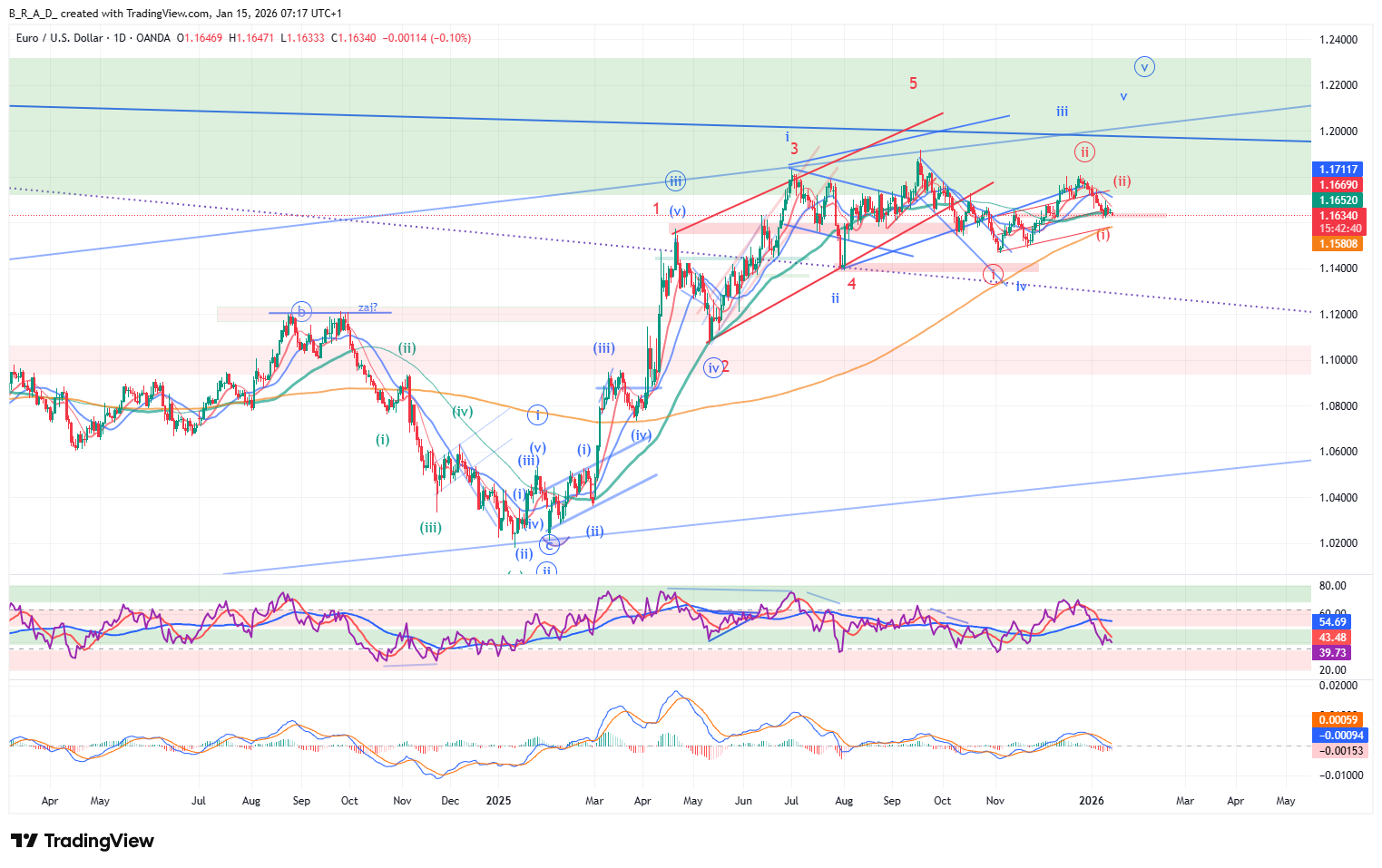This screenshot has height=868, width=1382.
Task: Click the red 5 wave label
Action: point(913,83)
